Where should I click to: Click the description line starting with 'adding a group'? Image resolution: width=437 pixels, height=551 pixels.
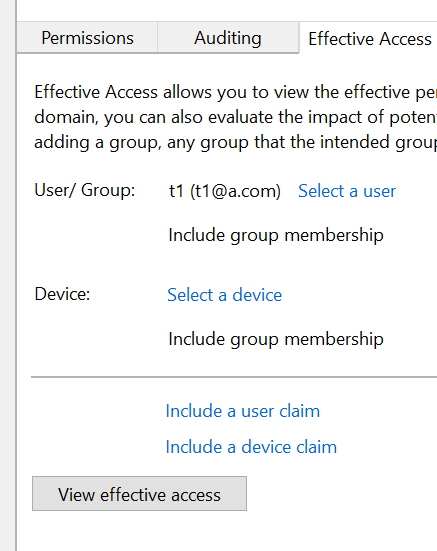pyautogui.click(x=235, y=143)
